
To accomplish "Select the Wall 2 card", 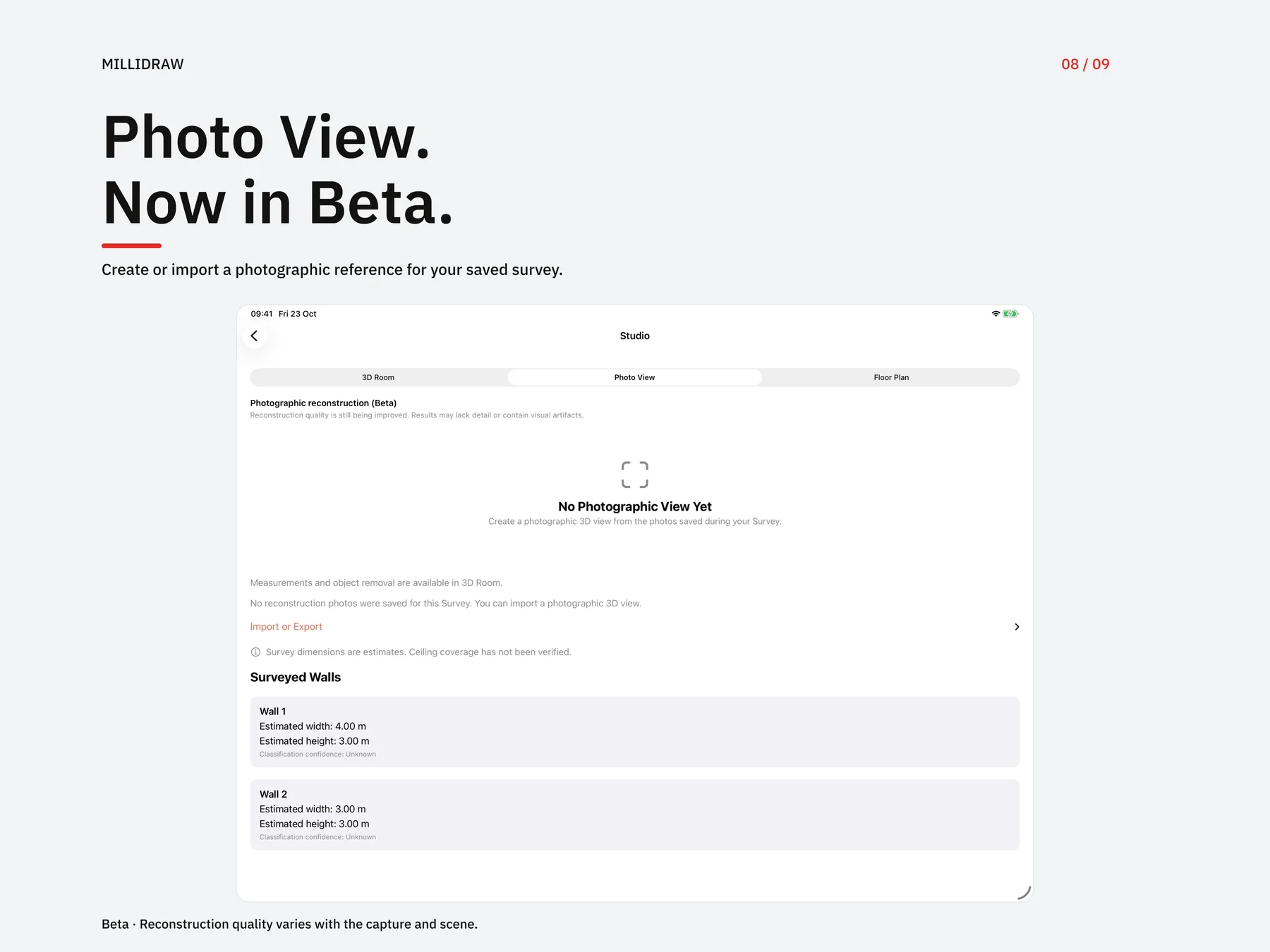I will click(634, 814).
